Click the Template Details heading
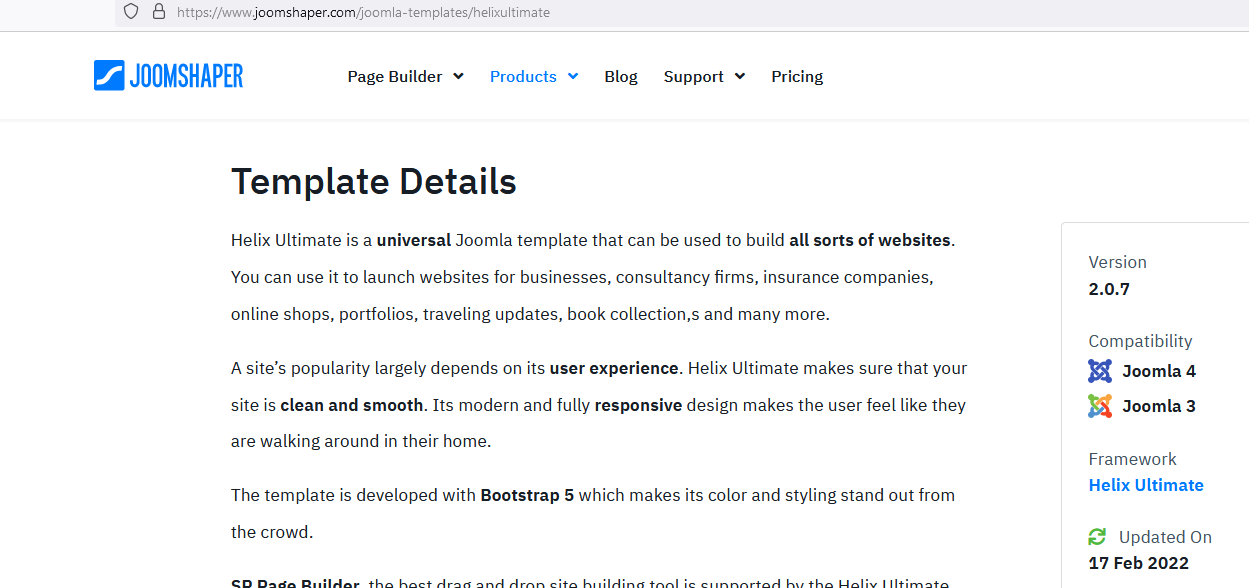Image resolution: width=1249 pixels, height=588 pixels. pos(374,182)
